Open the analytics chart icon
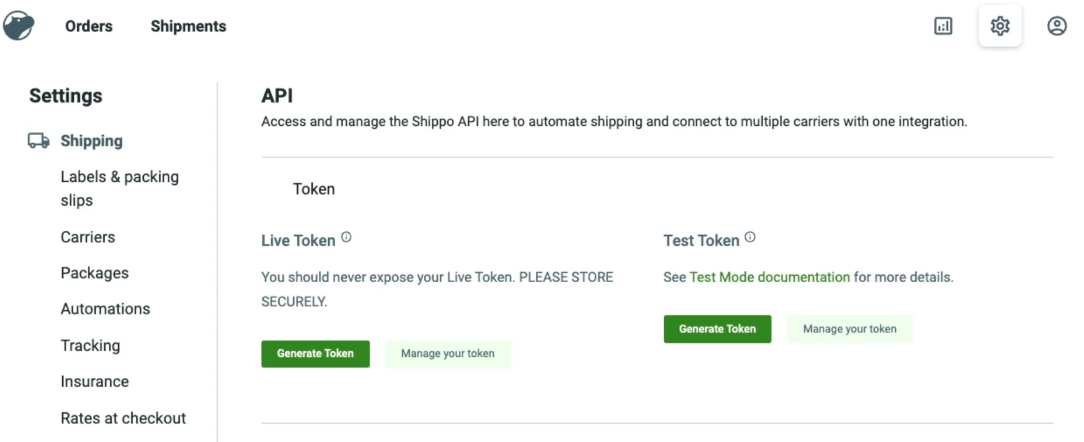This screenshot has height=442, width=1084. point(943,26)
